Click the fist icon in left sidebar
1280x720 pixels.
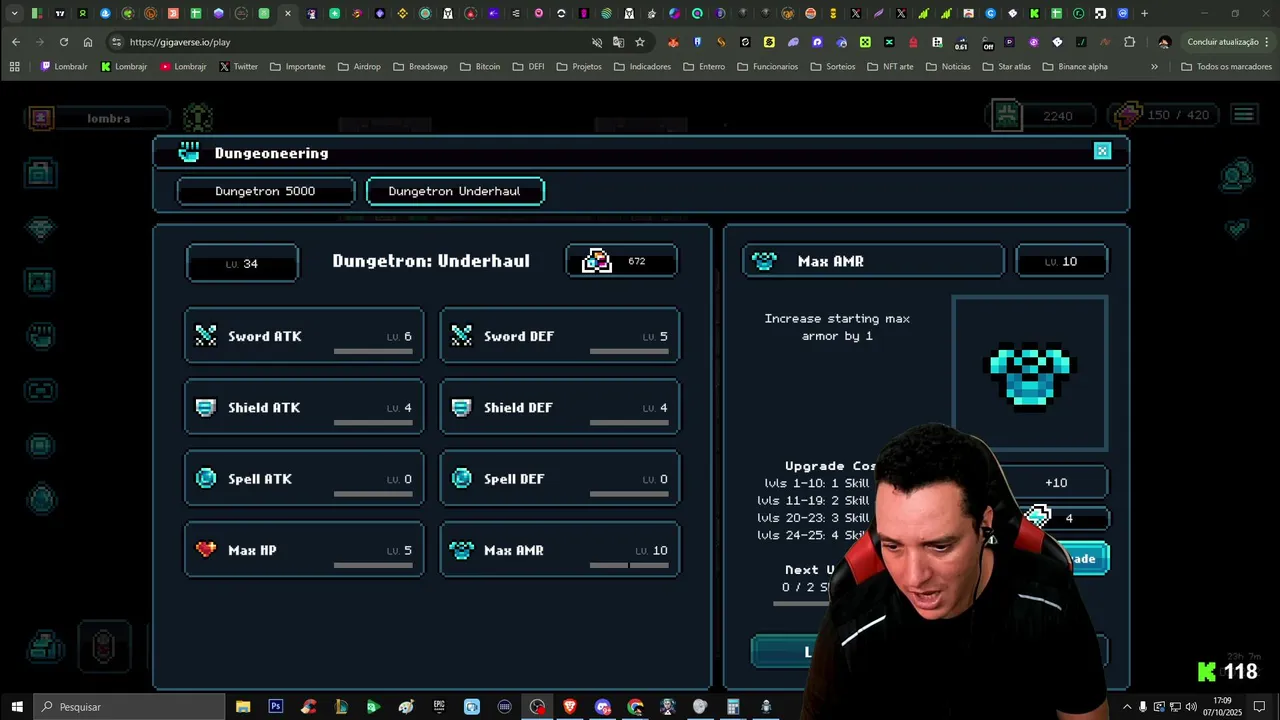[x=41, y=335]
